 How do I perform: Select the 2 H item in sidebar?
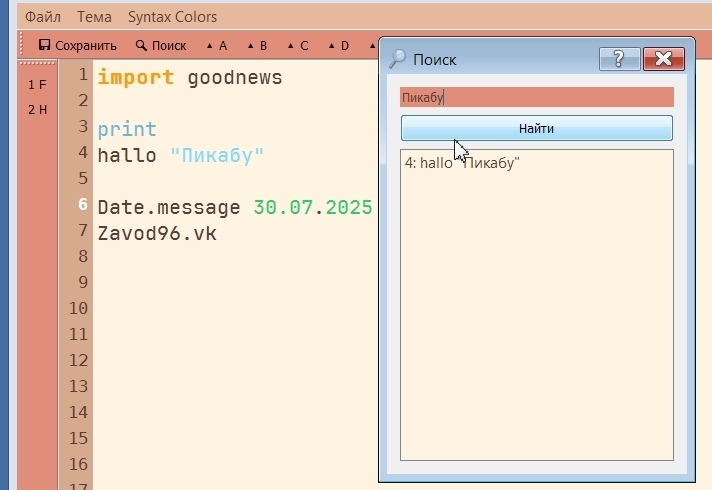(37, 109)
